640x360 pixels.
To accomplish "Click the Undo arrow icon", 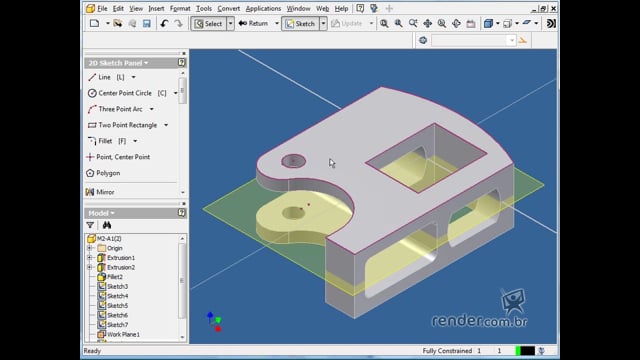I will tap(164, 24).
